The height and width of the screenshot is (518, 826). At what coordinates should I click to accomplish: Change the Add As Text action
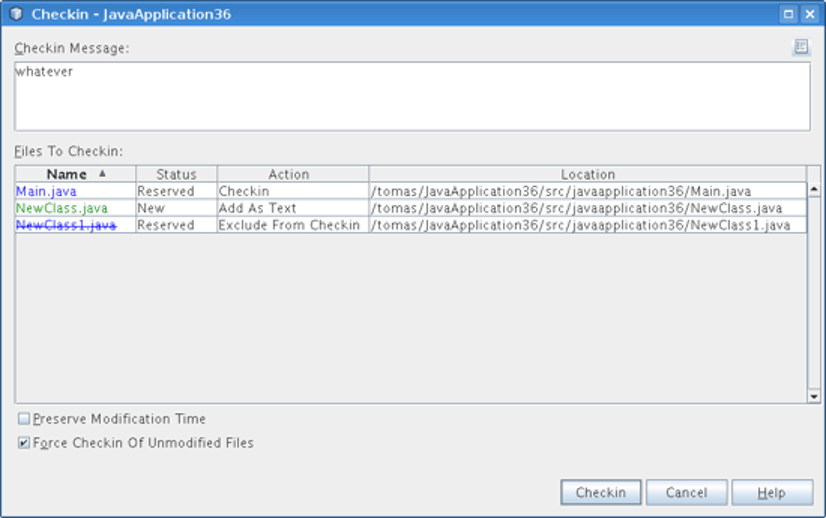coord(293,208)
